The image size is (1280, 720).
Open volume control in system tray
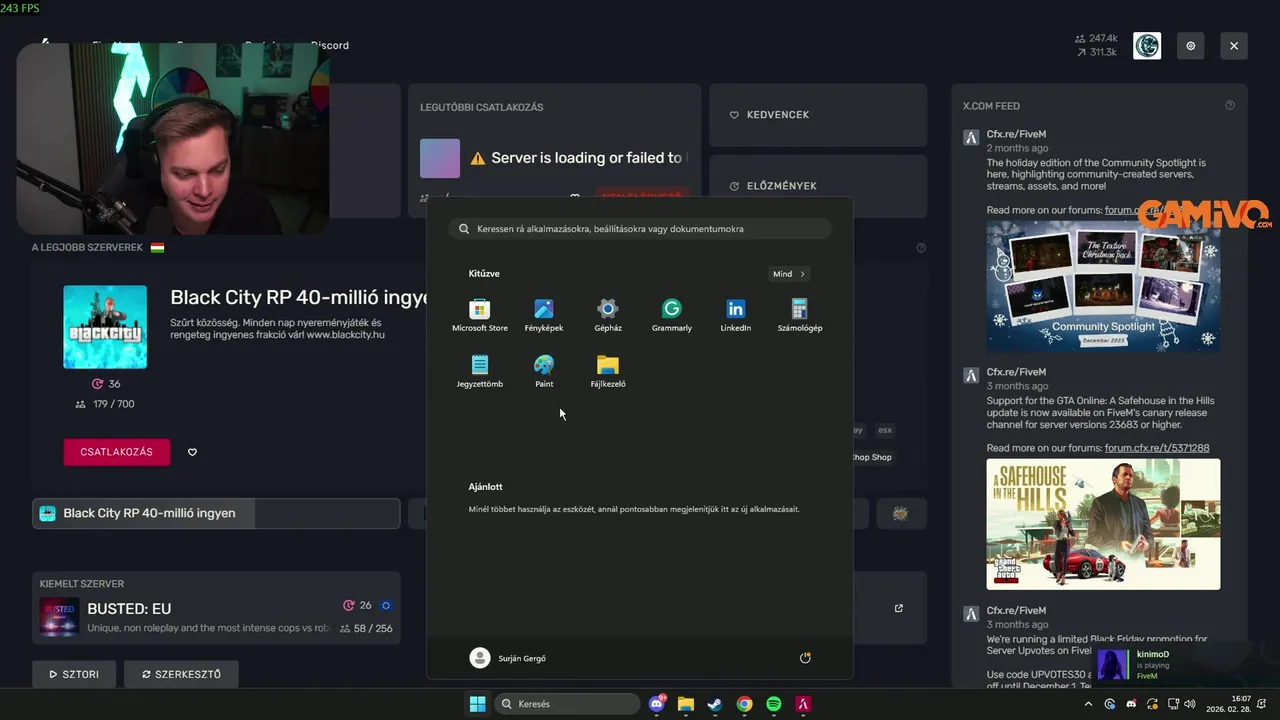coord(1190,704)
